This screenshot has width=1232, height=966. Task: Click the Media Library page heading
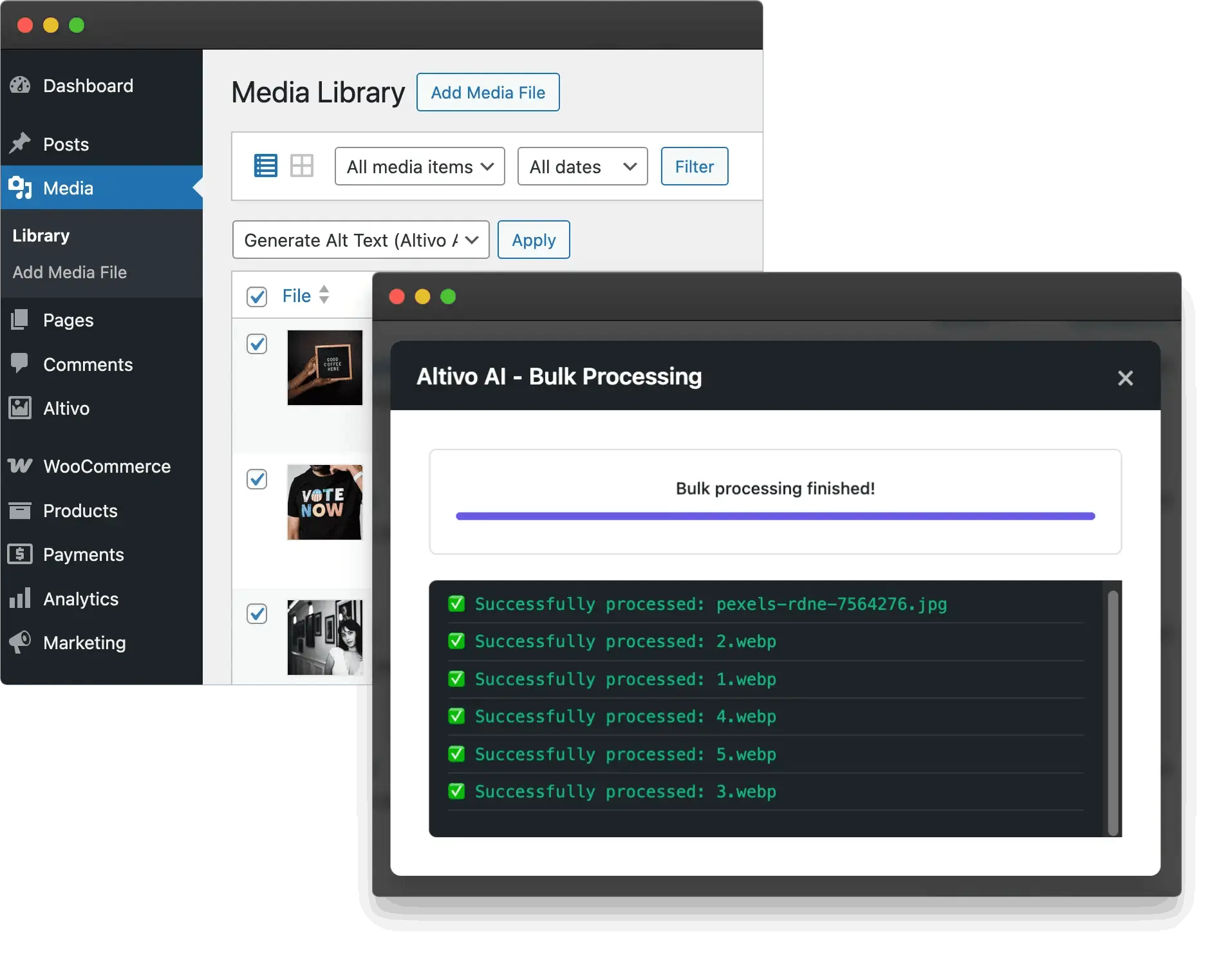pyautogui.click(x=318, y=92)
